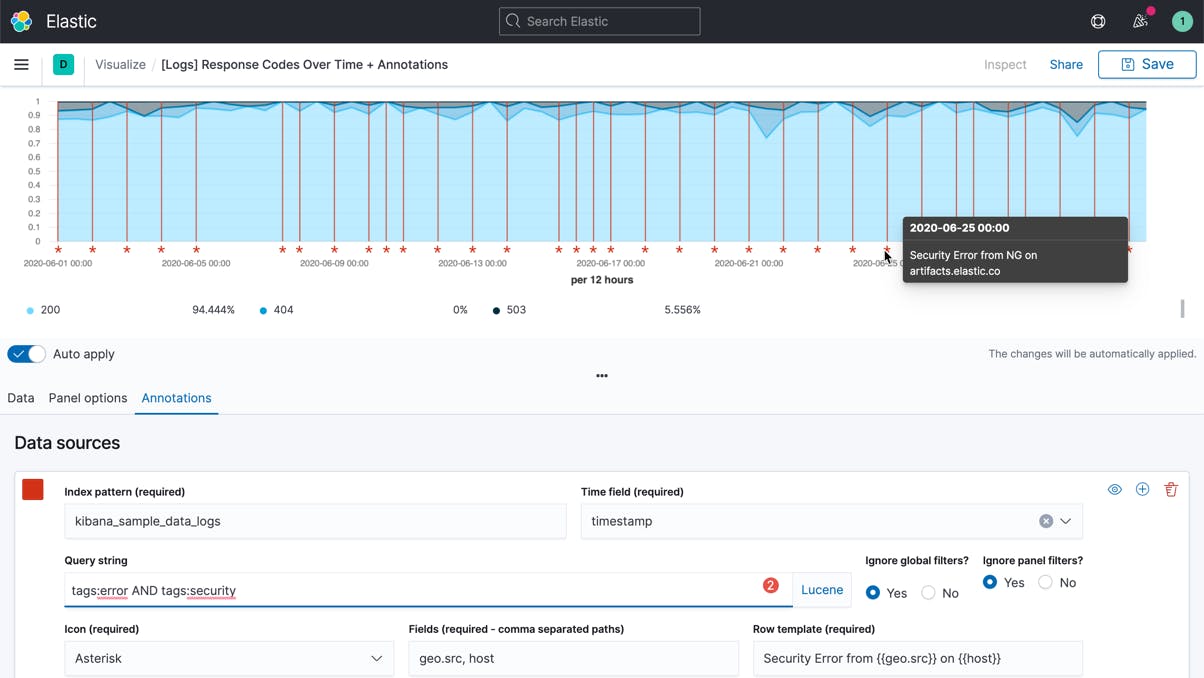This screenshot has height=678, width=1204.
Task: Open the user avatar menu
Action: pyautogui.click(x=1182, y=21)
